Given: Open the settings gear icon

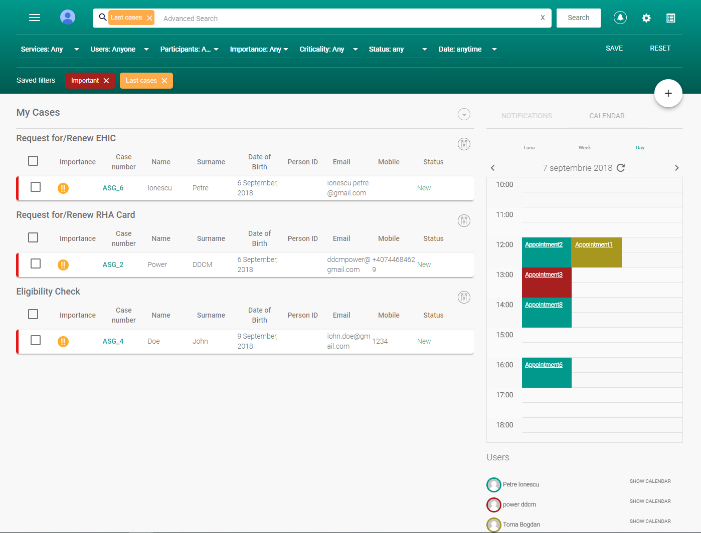Looking at the screenshot, I should point(646,18).
